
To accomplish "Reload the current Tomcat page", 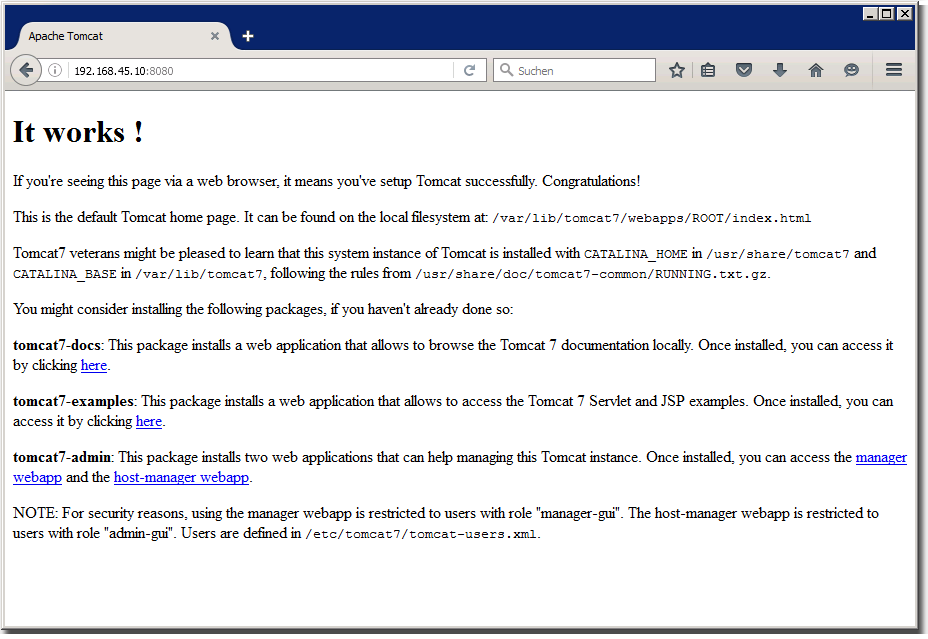I will 468,71.
